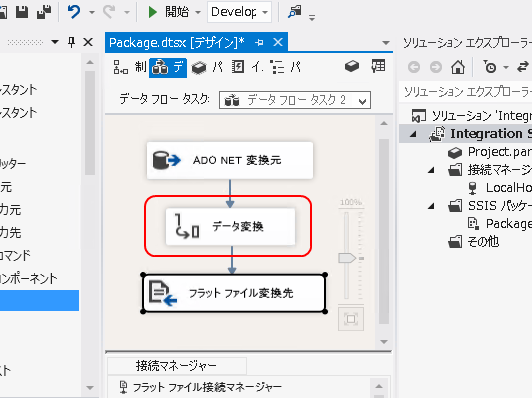Image resolution: width=532 pixels, height=398 pixels.
Task: Open toolbox window options dropdown
Action: coord(55,42)
